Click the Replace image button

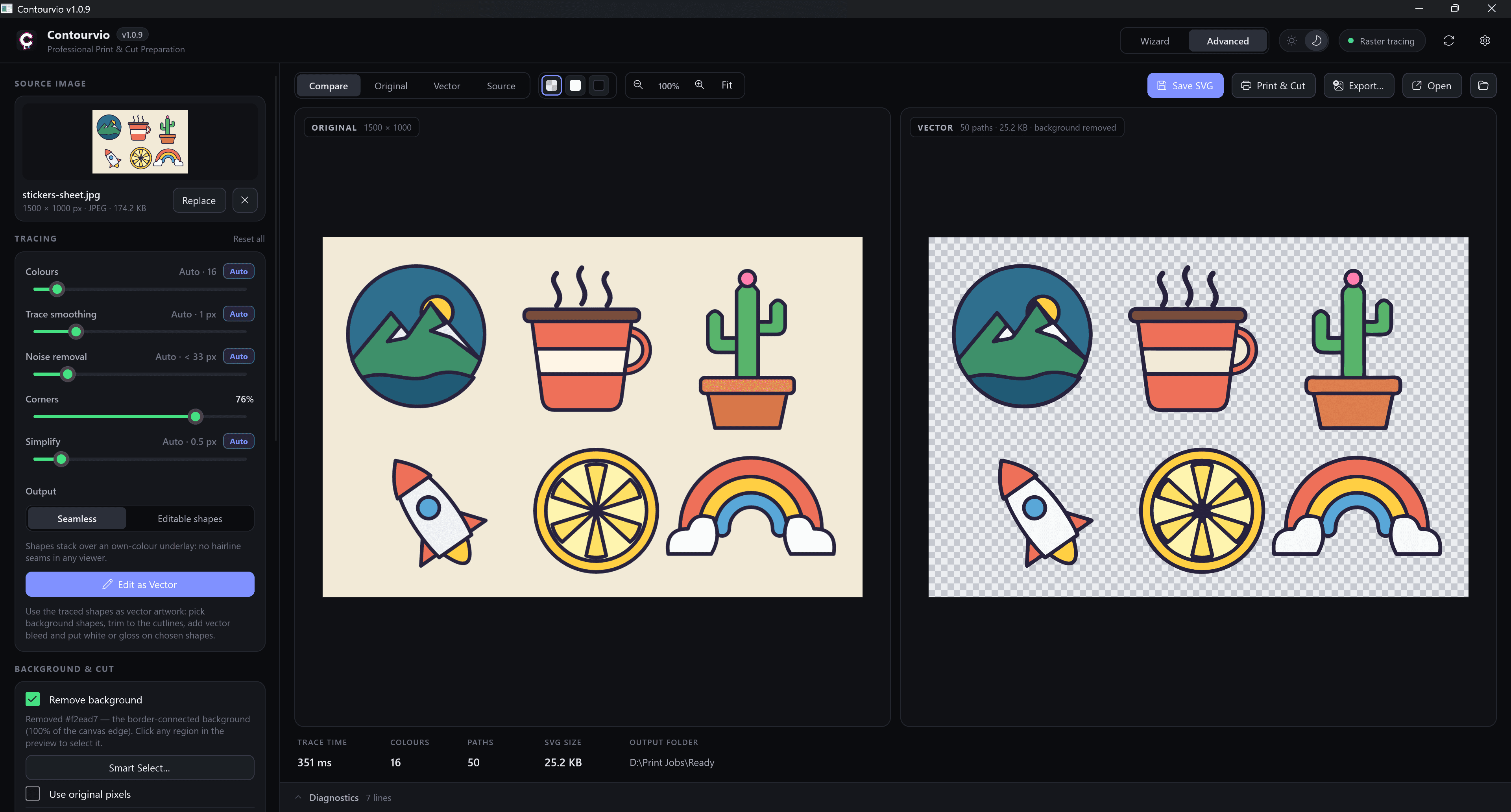(x=199, y=201)
